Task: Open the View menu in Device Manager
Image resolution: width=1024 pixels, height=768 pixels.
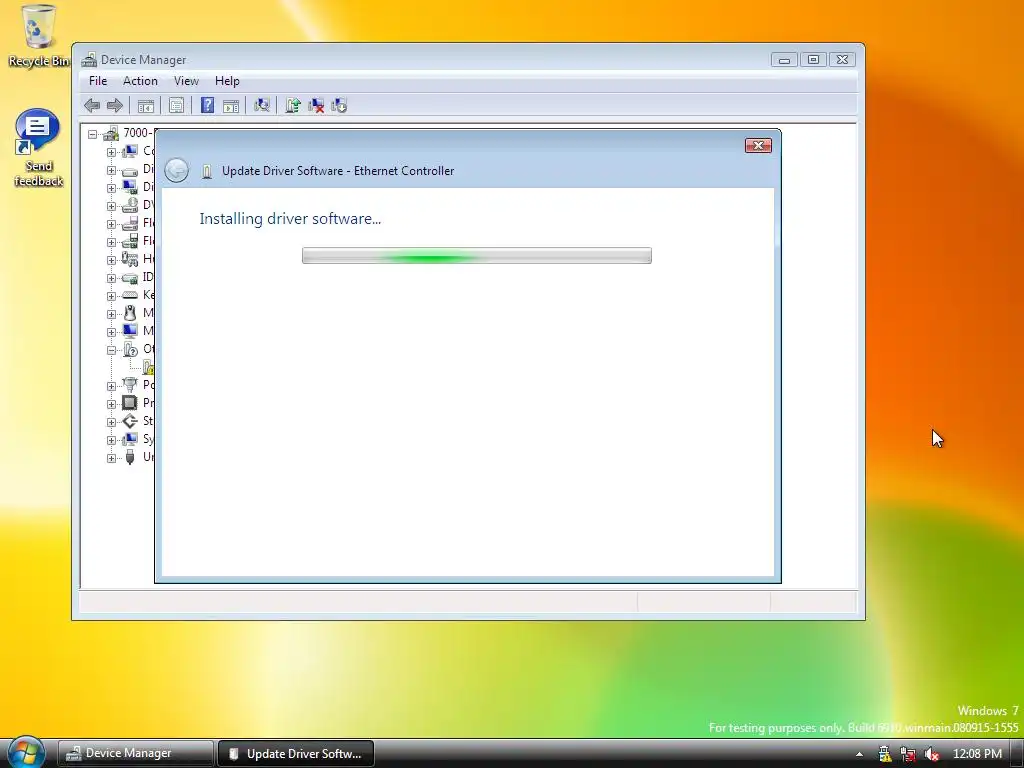Action: coord(186,81)
